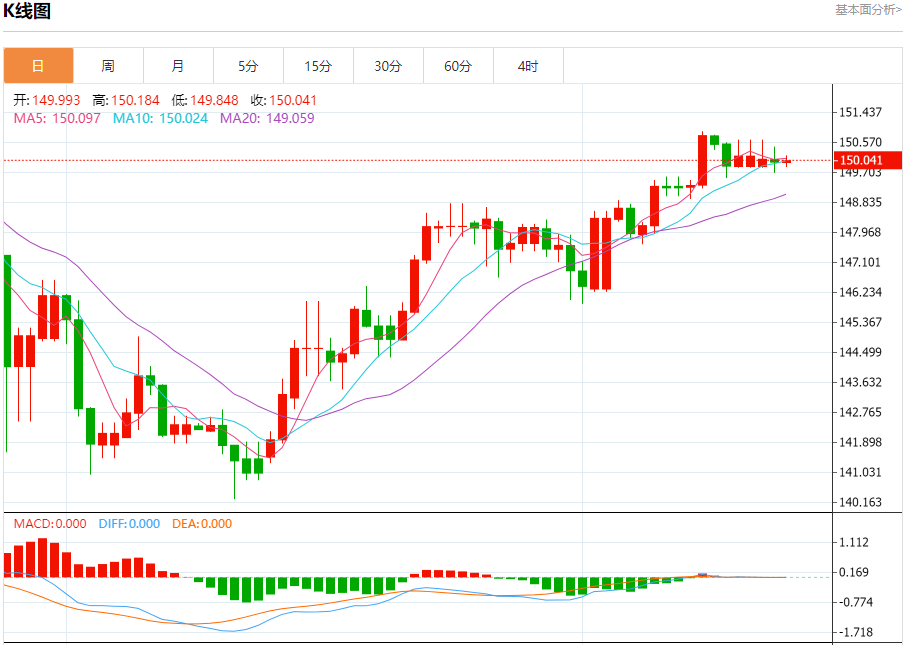907x645 pixels.
Task: Switch to the 4时 timeframe tab
Action: (528, 66)
